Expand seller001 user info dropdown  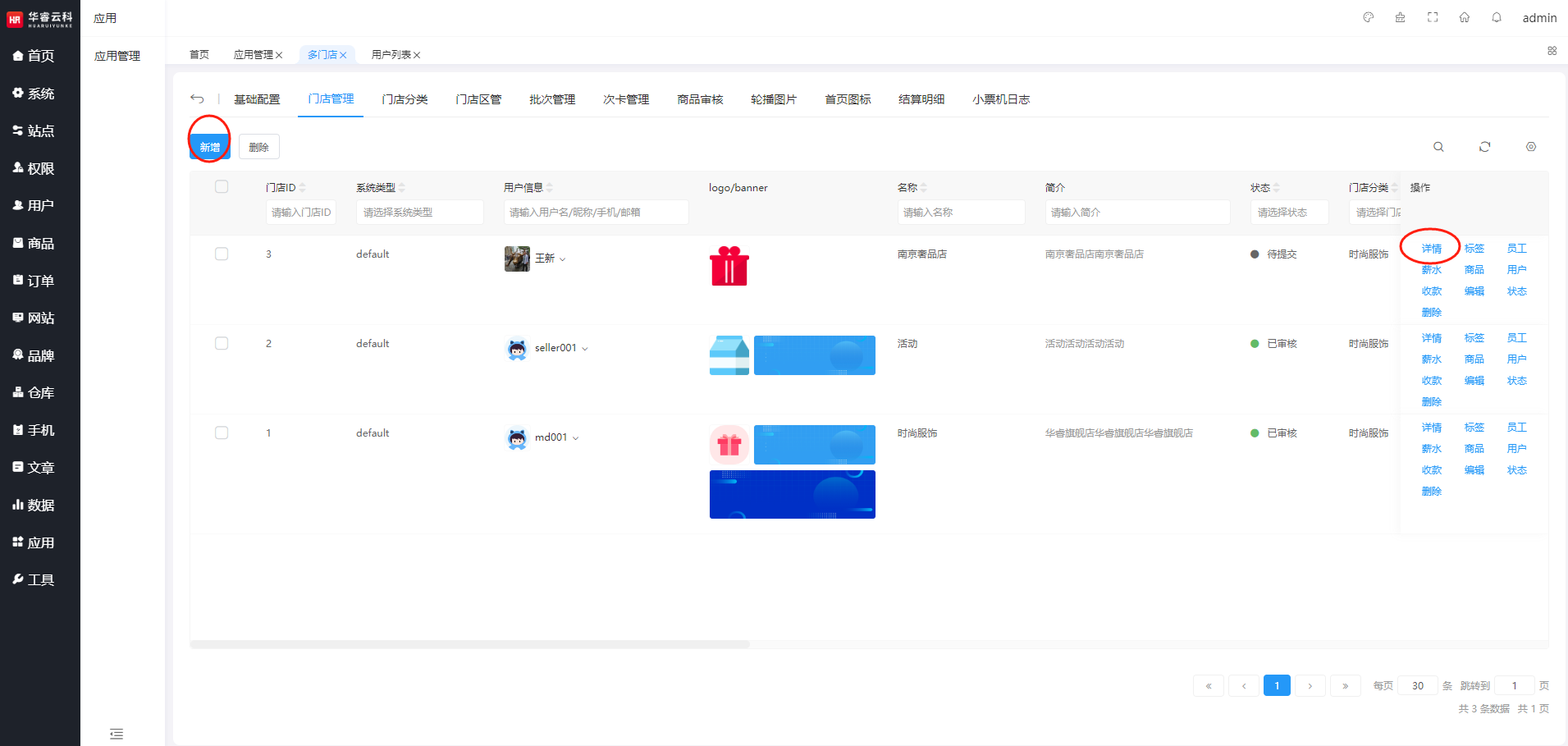coord(584,349)
